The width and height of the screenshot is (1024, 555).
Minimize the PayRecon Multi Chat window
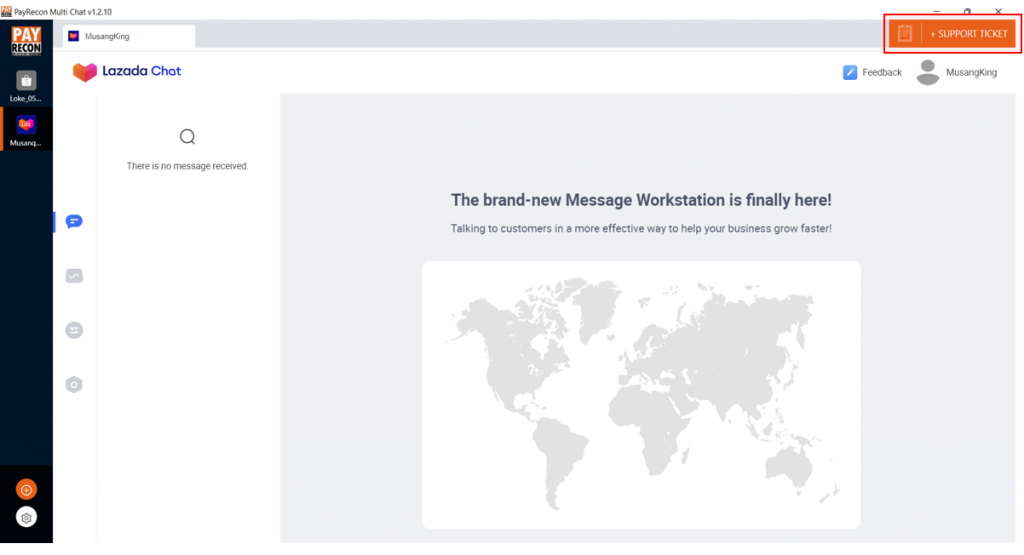click(936, 11)
